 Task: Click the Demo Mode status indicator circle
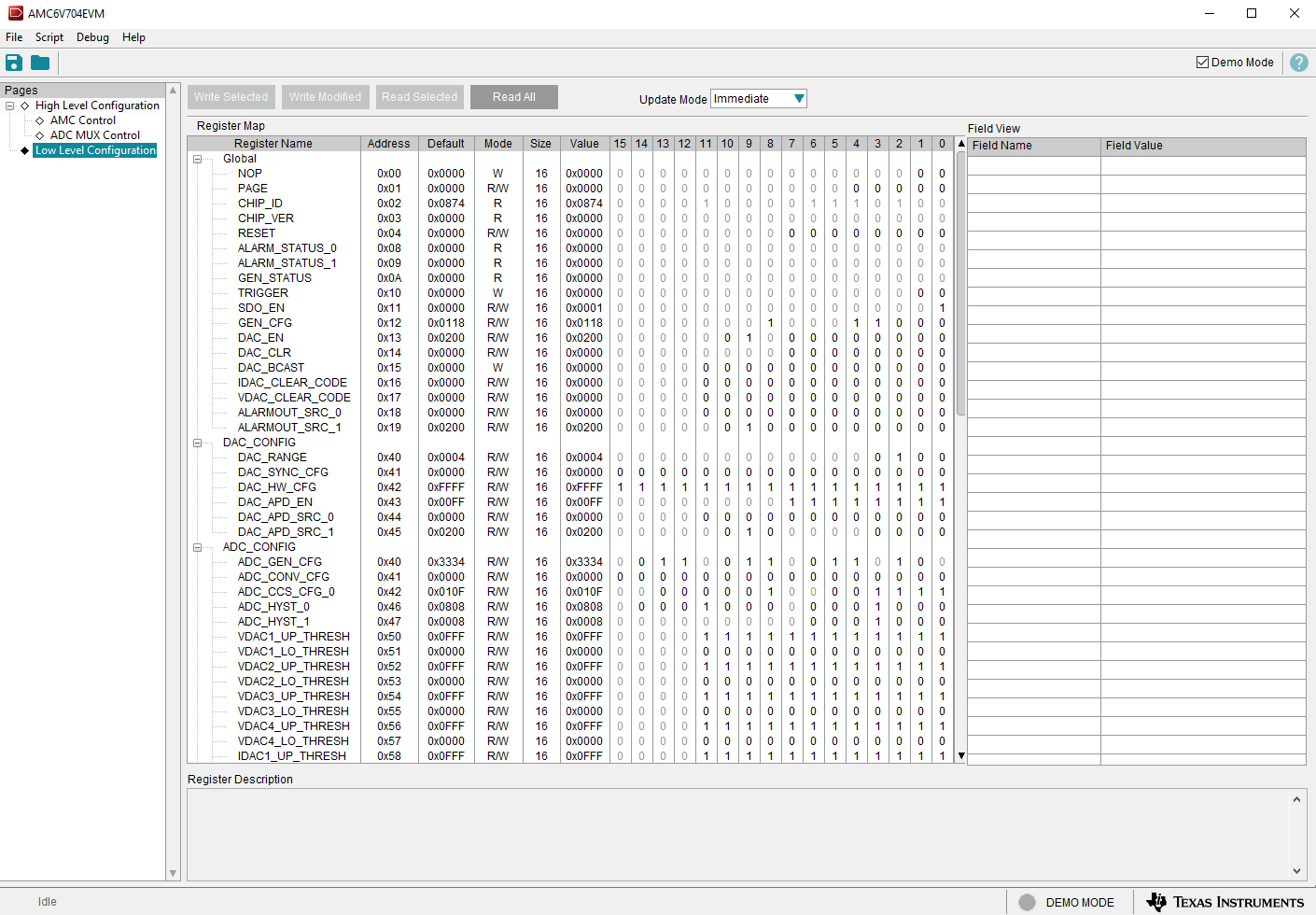click(x=1028, y=902)
